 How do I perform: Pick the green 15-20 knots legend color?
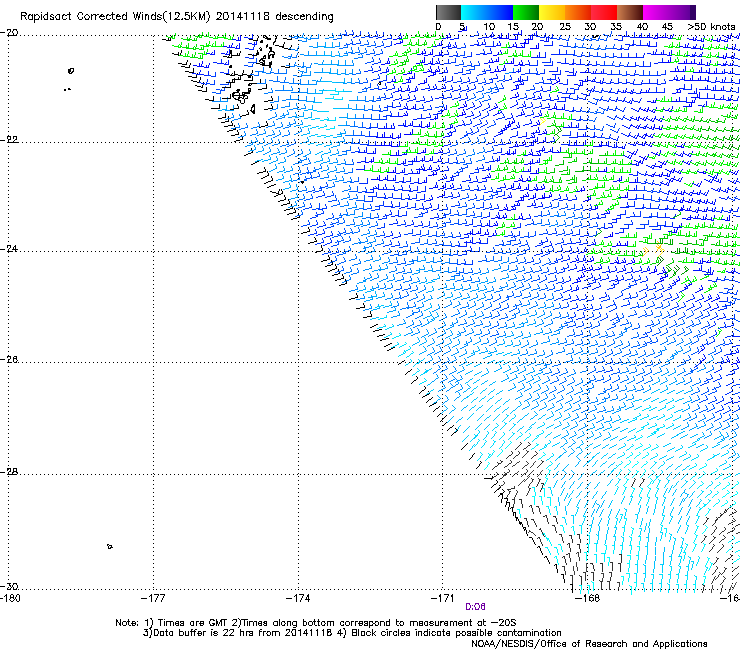526,12
